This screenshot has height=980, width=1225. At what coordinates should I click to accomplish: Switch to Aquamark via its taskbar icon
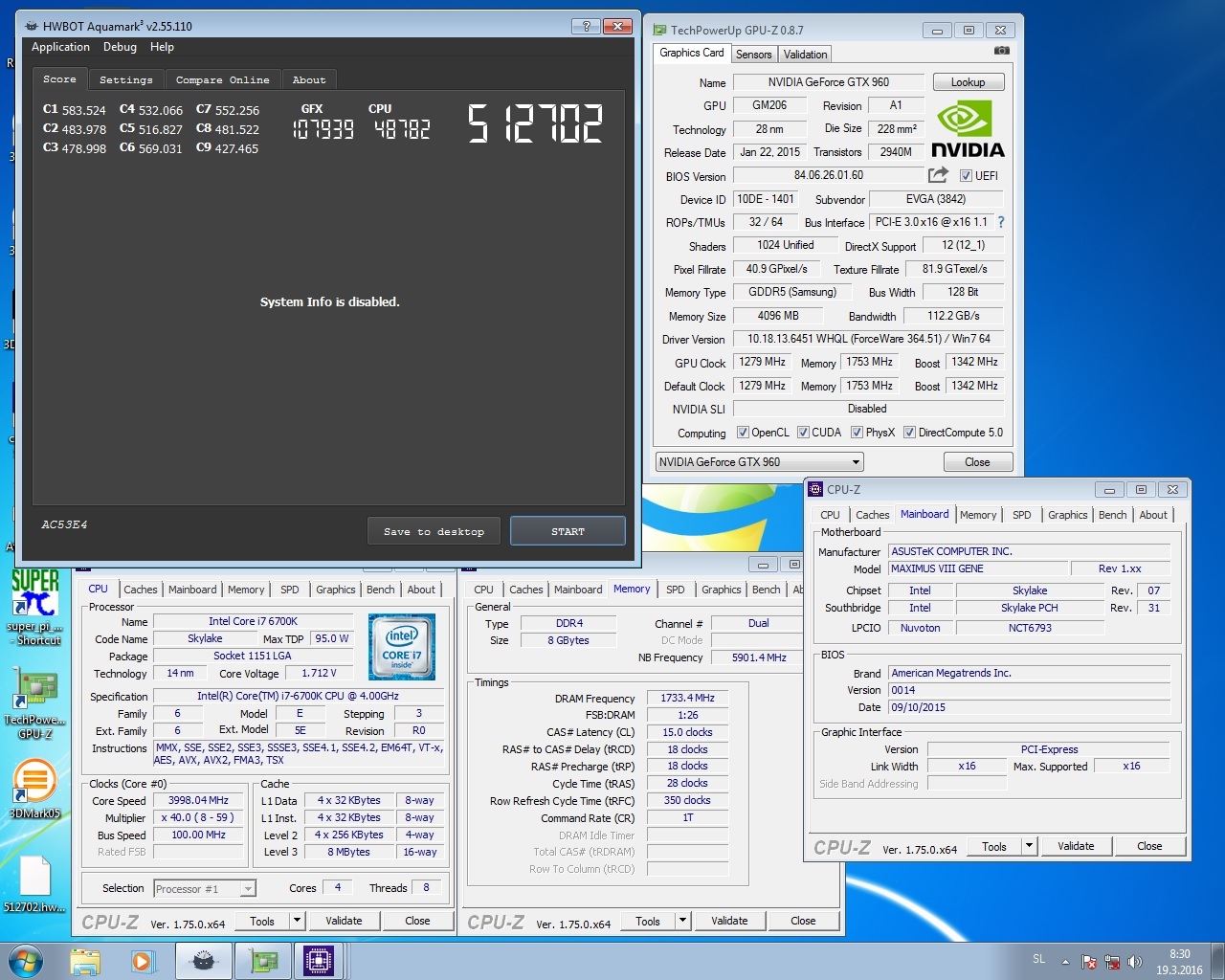pos(204,961)
